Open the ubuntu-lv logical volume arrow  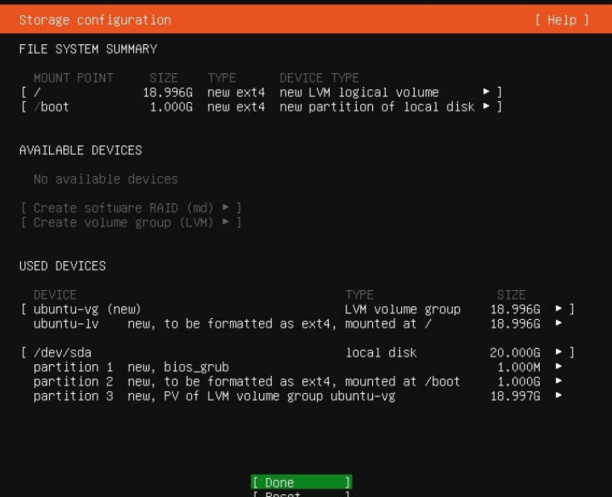pos(559,323)
